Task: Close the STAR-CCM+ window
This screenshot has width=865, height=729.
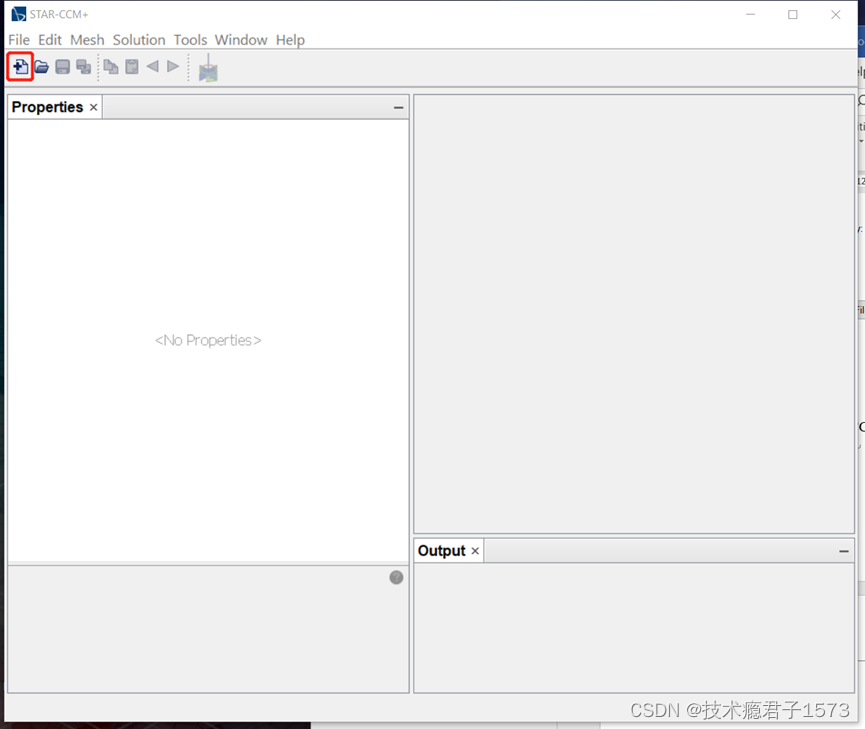Action: [x=836, y=14]
